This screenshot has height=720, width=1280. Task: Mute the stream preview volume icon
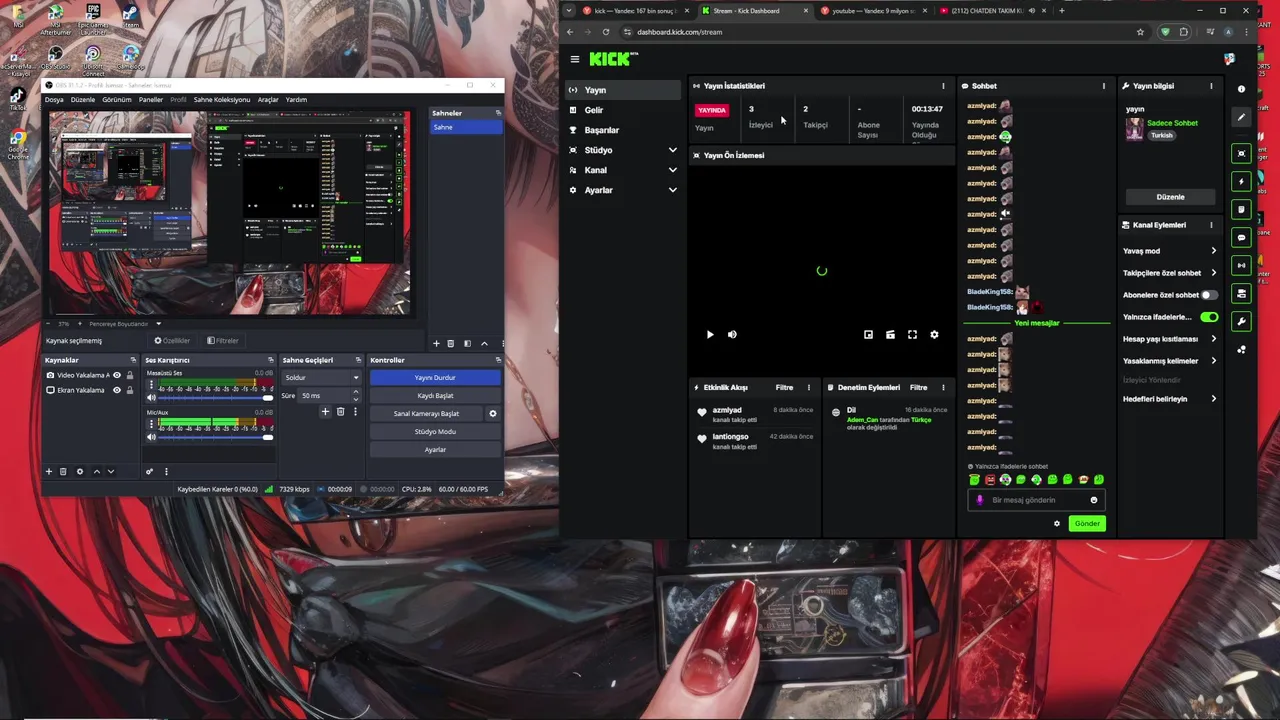(x=732, y=335)
